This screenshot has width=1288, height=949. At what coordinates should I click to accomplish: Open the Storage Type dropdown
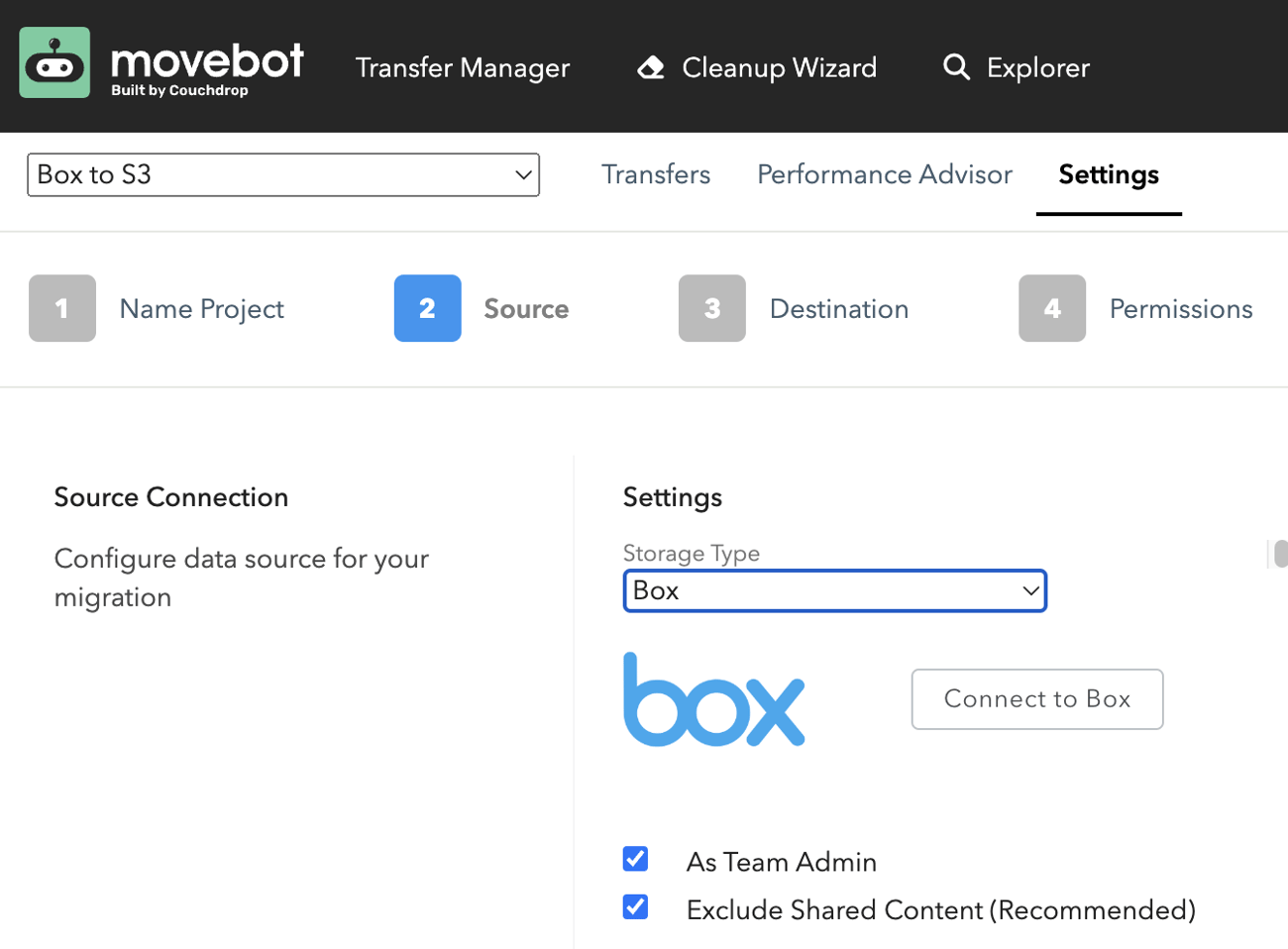[x=834, y=590]
